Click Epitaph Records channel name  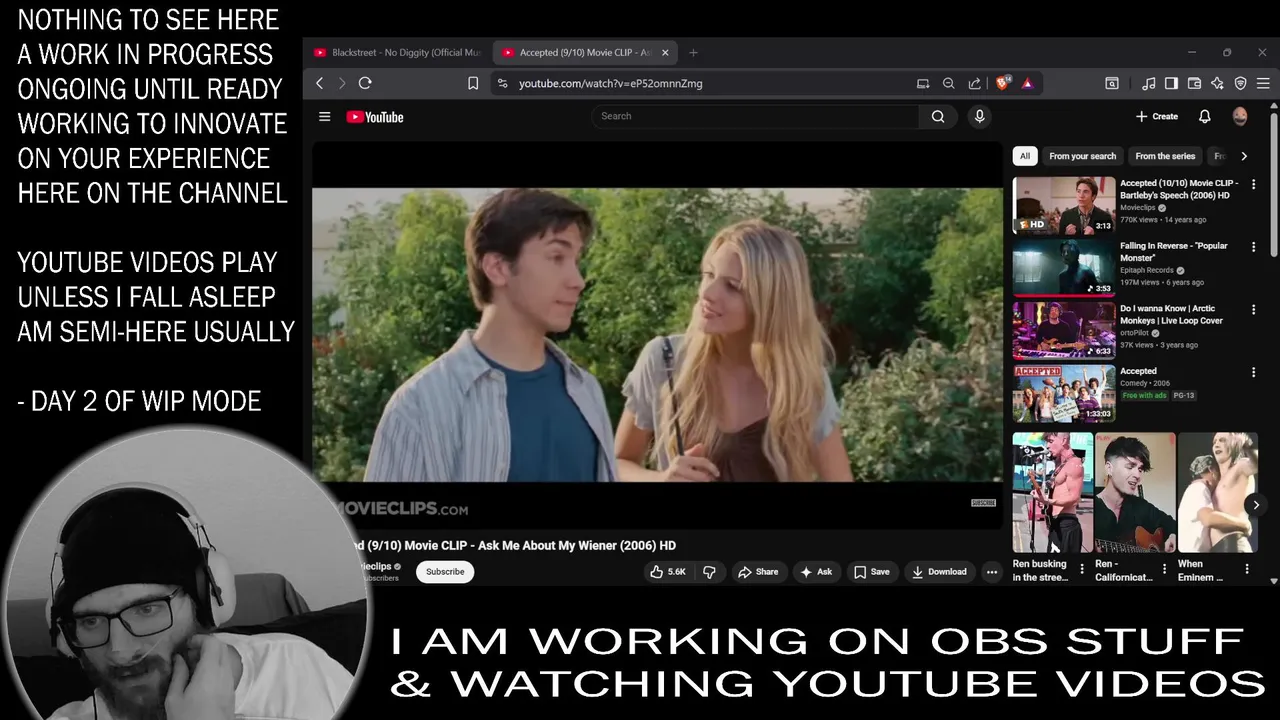click(x=1146, y=270)
